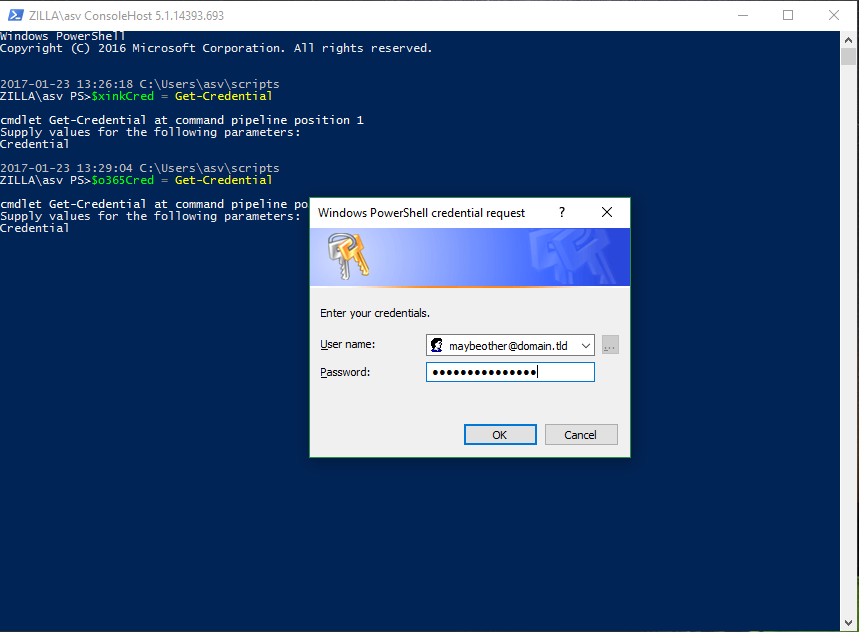Click the $xinkCred variable text in console

point(122,96)
